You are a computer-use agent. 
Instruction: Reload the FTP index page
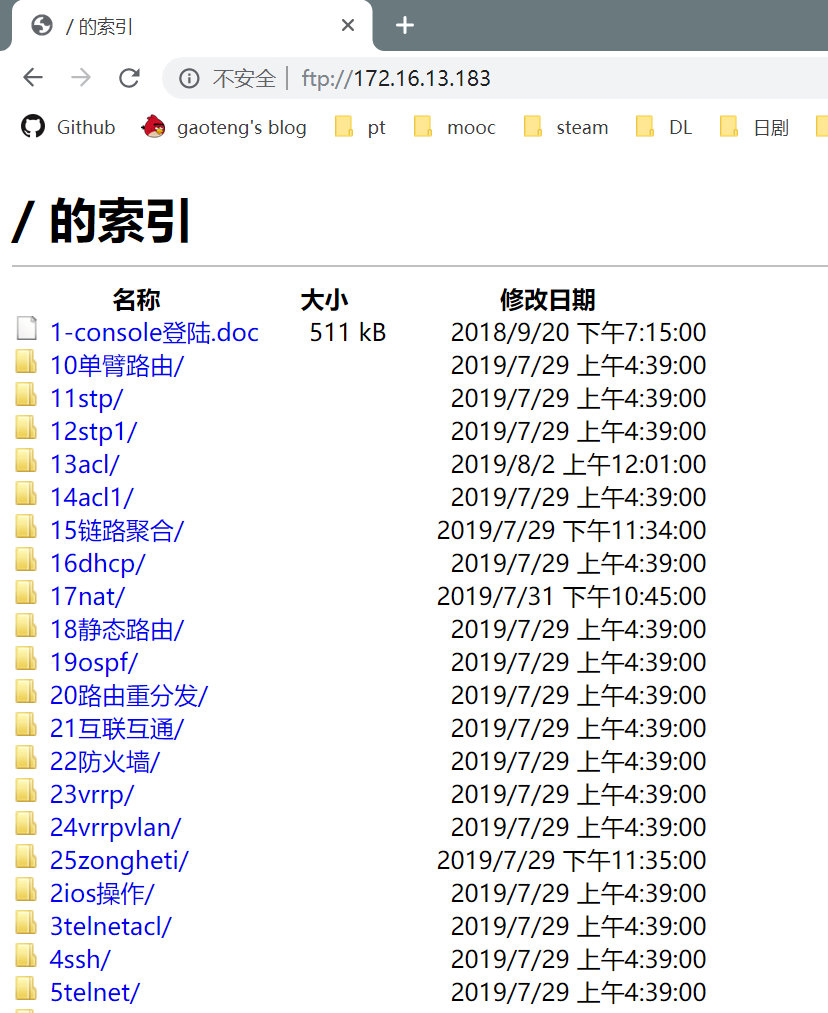pyautogui.click(x=129, y=78)
